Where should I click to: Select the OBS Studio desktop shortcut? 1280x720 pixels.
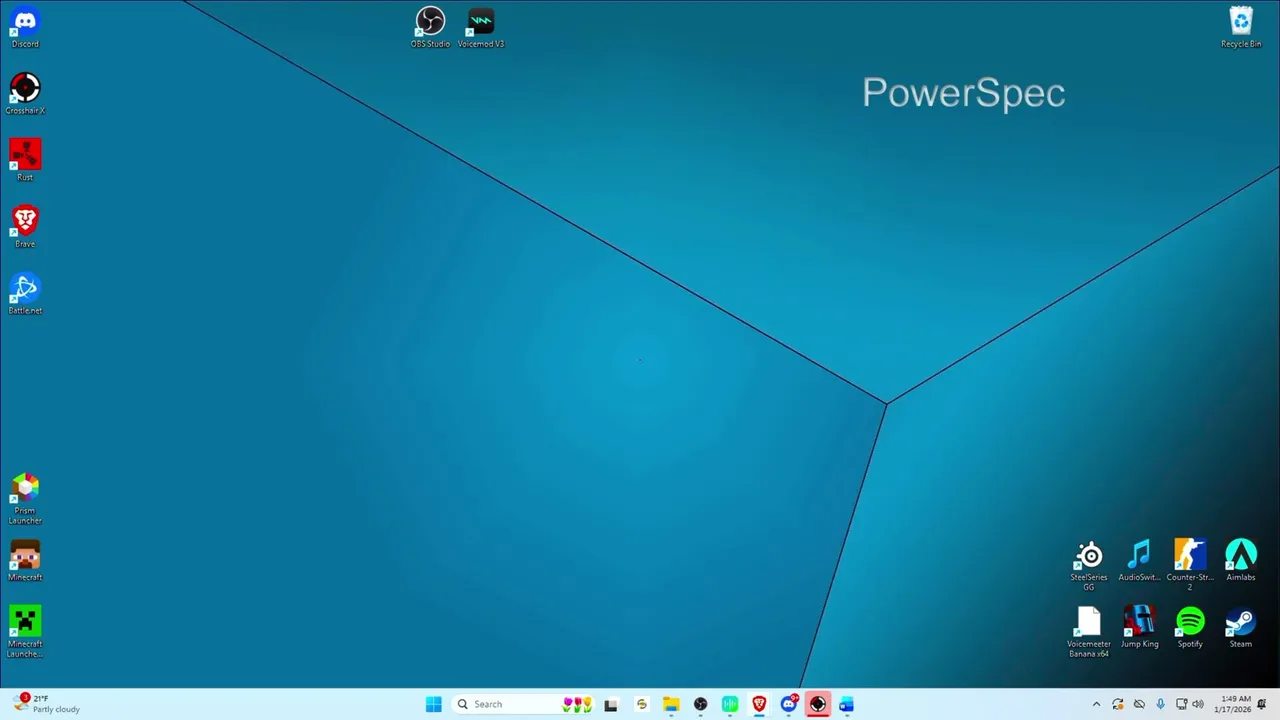(430, 27)
